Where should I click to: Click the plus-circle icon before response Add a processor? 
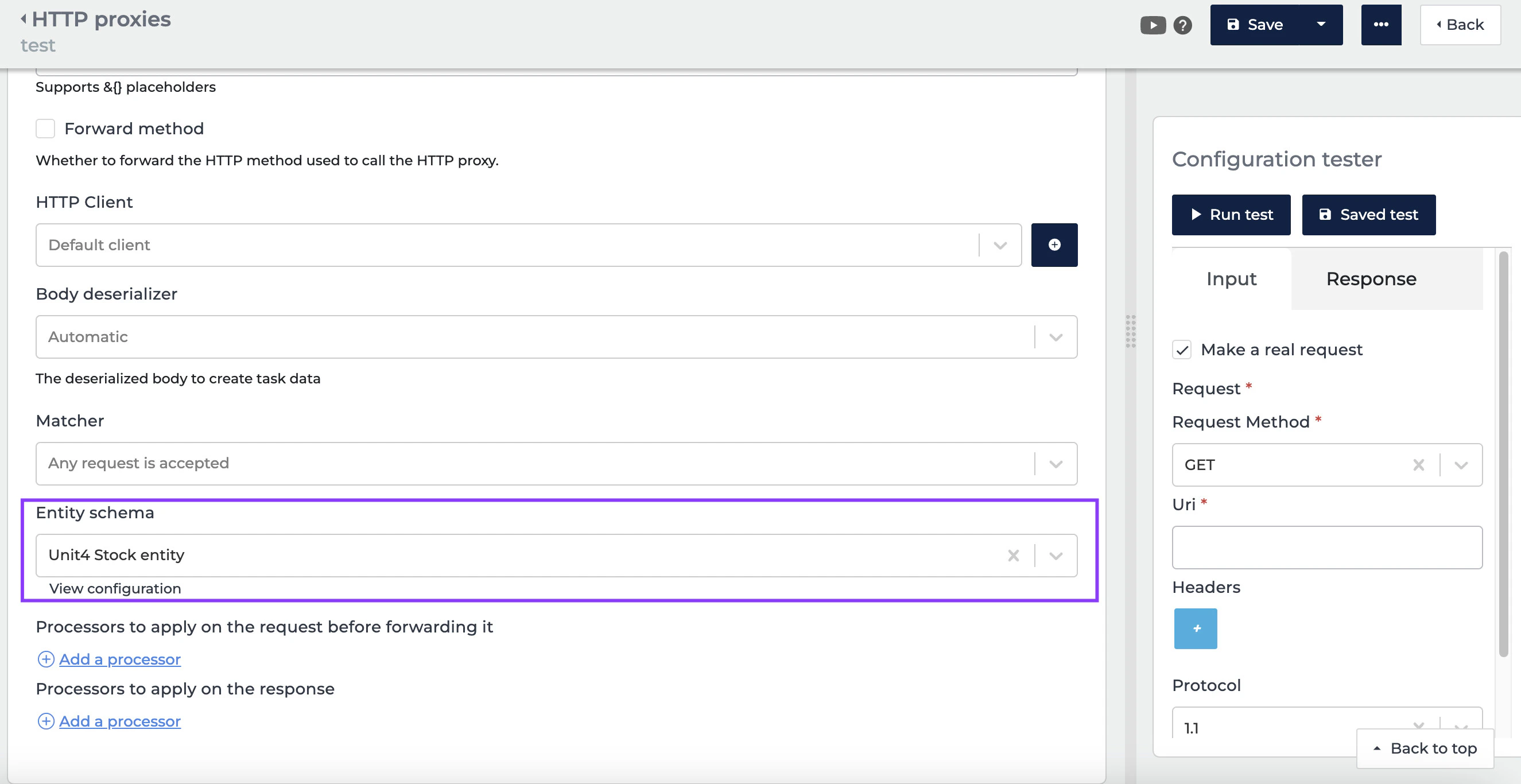click(46, 721)
